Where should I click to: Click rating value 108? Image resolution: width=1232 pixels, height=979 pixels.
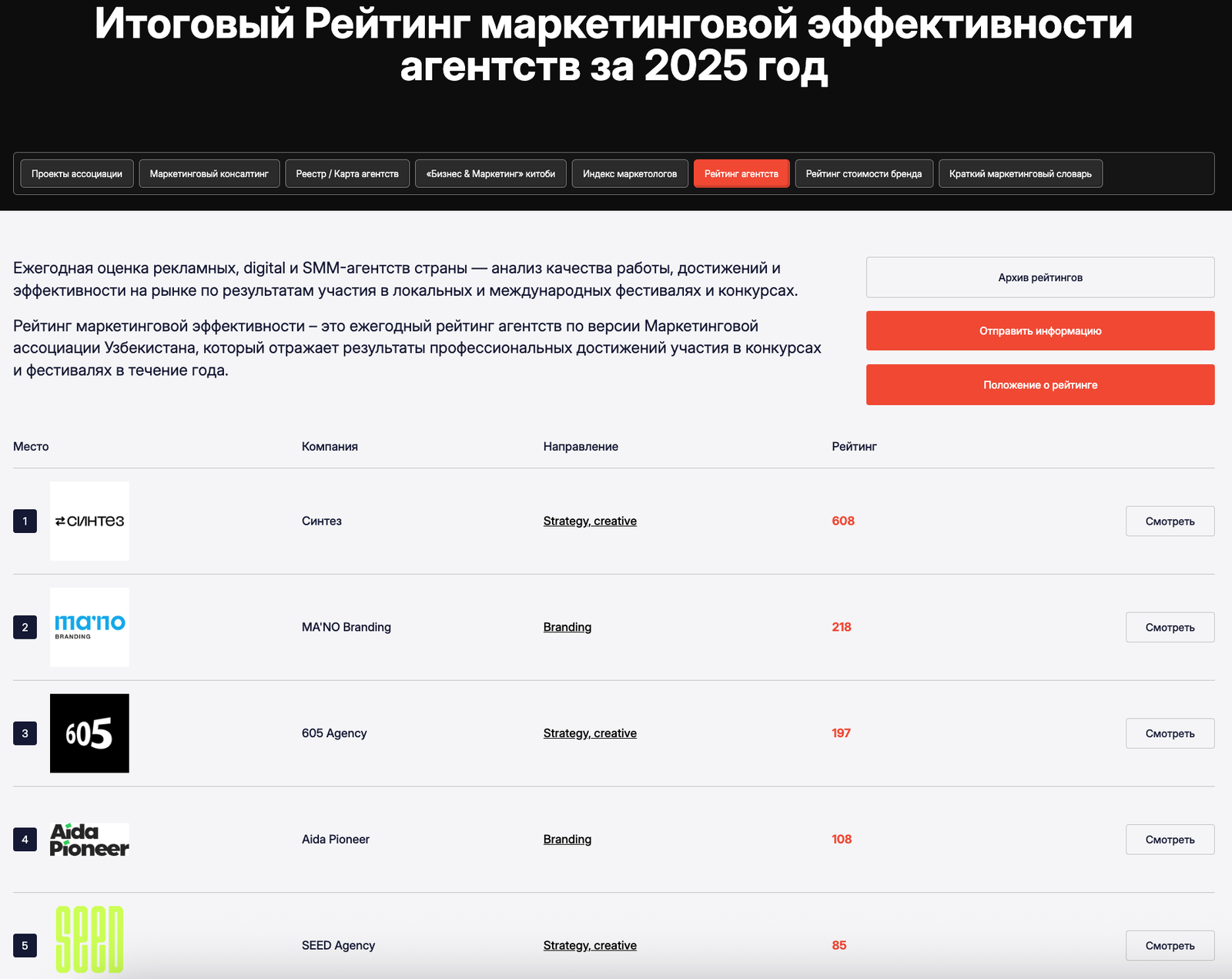point(842,840)
